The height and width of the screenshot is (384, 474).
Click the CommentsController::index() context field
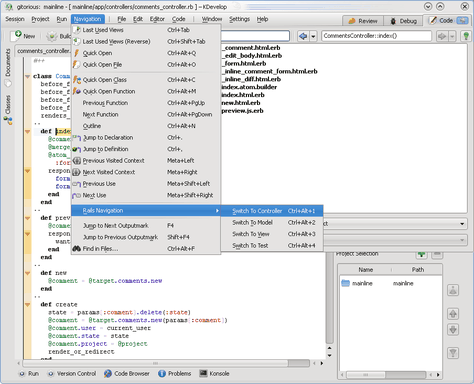click(377, 36)
